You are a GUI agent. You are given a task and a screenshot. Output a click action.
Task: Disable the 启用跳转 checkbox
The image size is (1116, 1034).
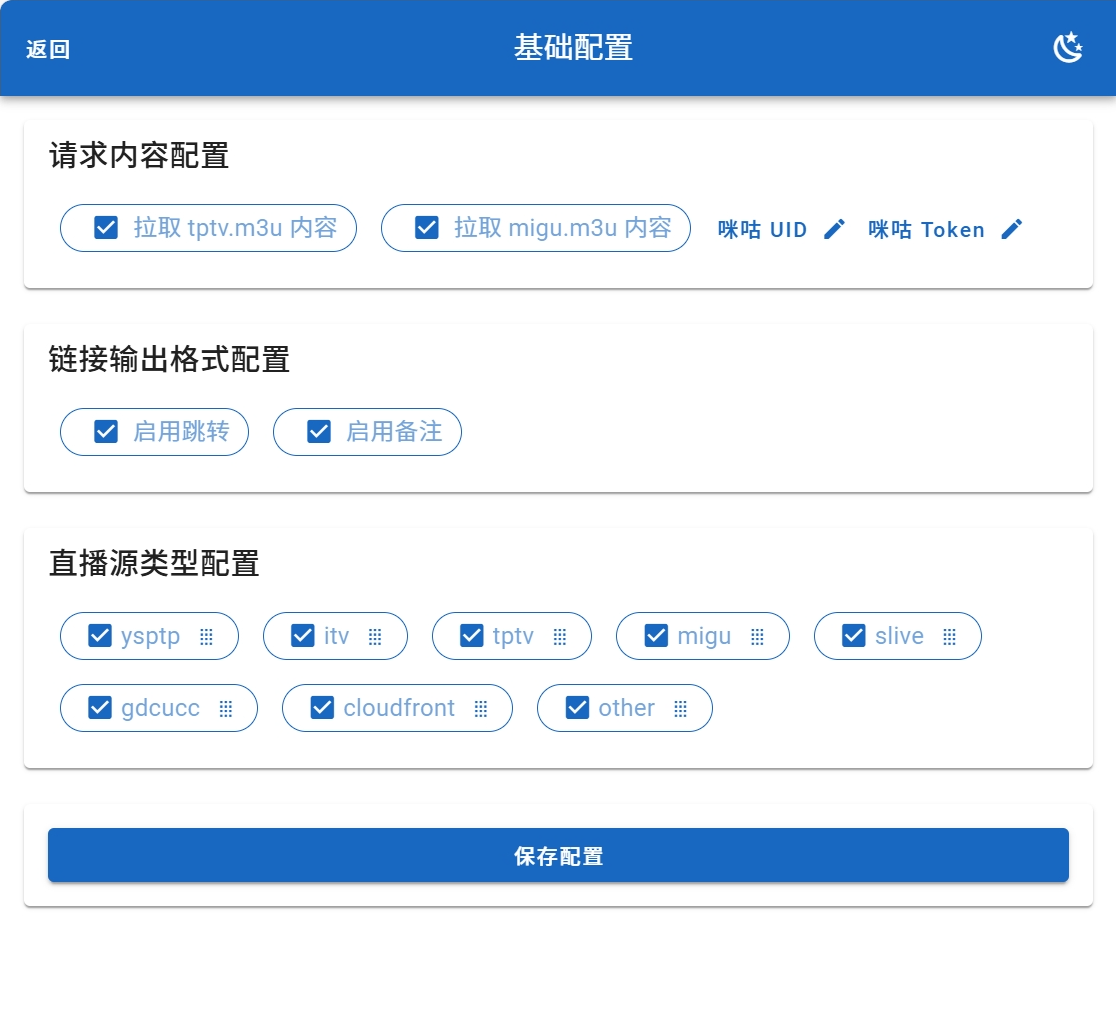[x=106, y=432]
